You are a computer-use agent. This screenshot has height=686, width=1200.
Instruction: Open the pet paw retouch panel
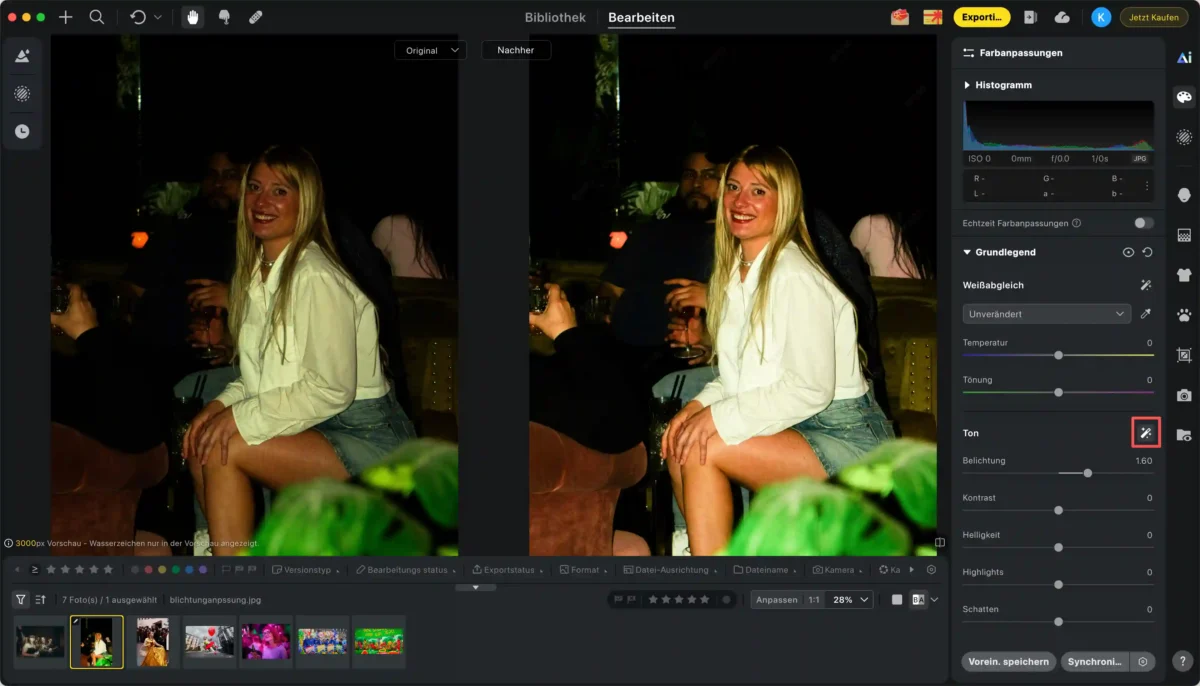(1184, 314)
